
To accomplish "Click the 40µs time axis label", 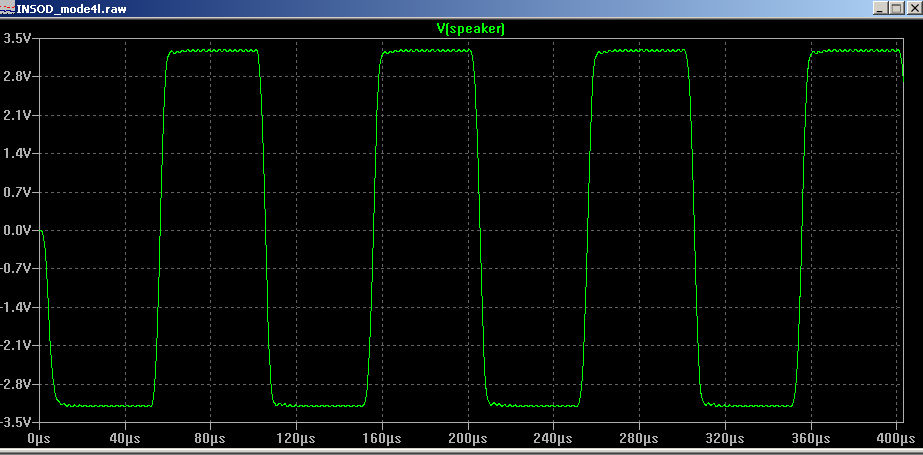I will [125, 439].
